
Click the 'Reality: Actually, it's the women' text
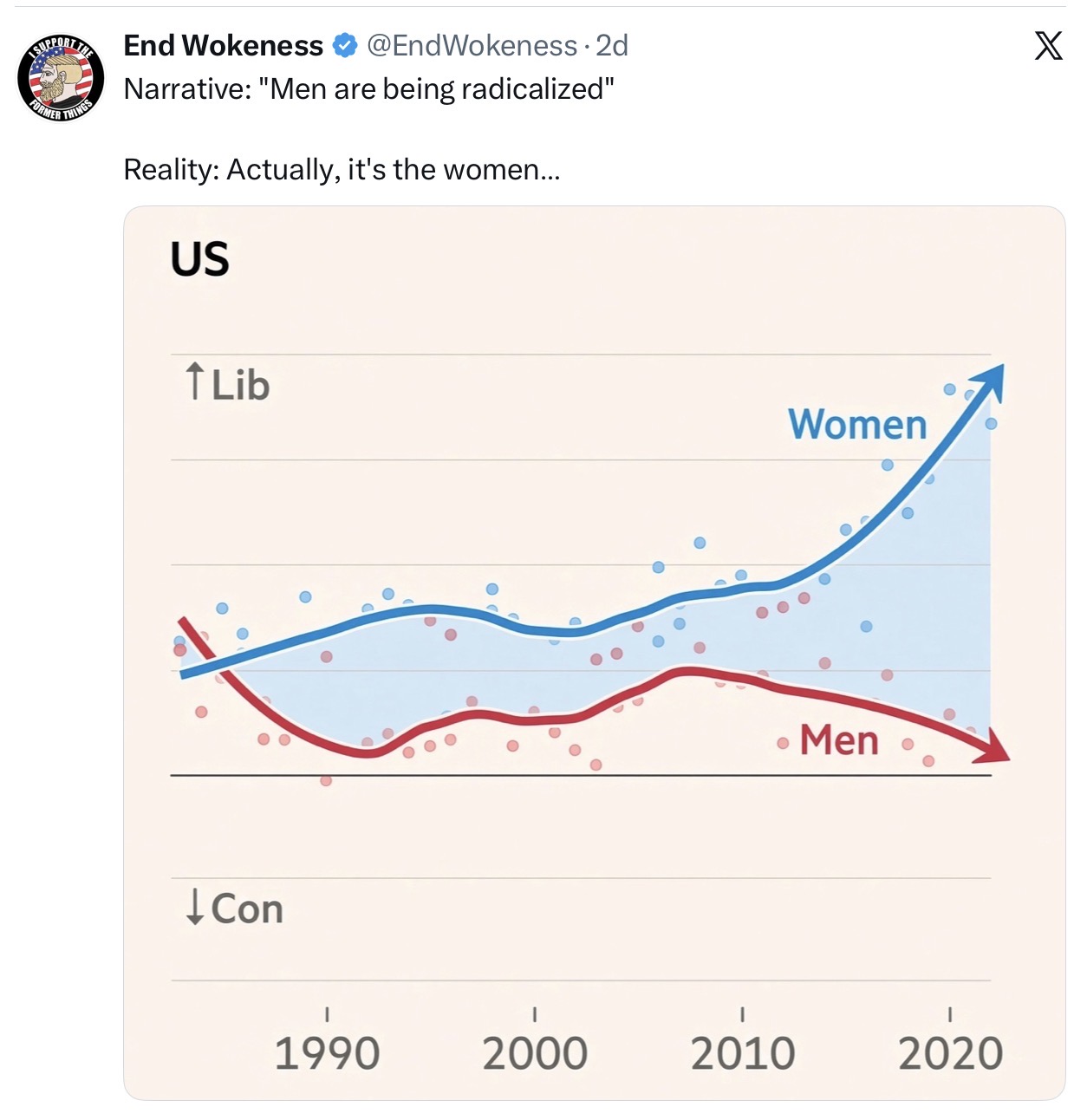[342, 170]
